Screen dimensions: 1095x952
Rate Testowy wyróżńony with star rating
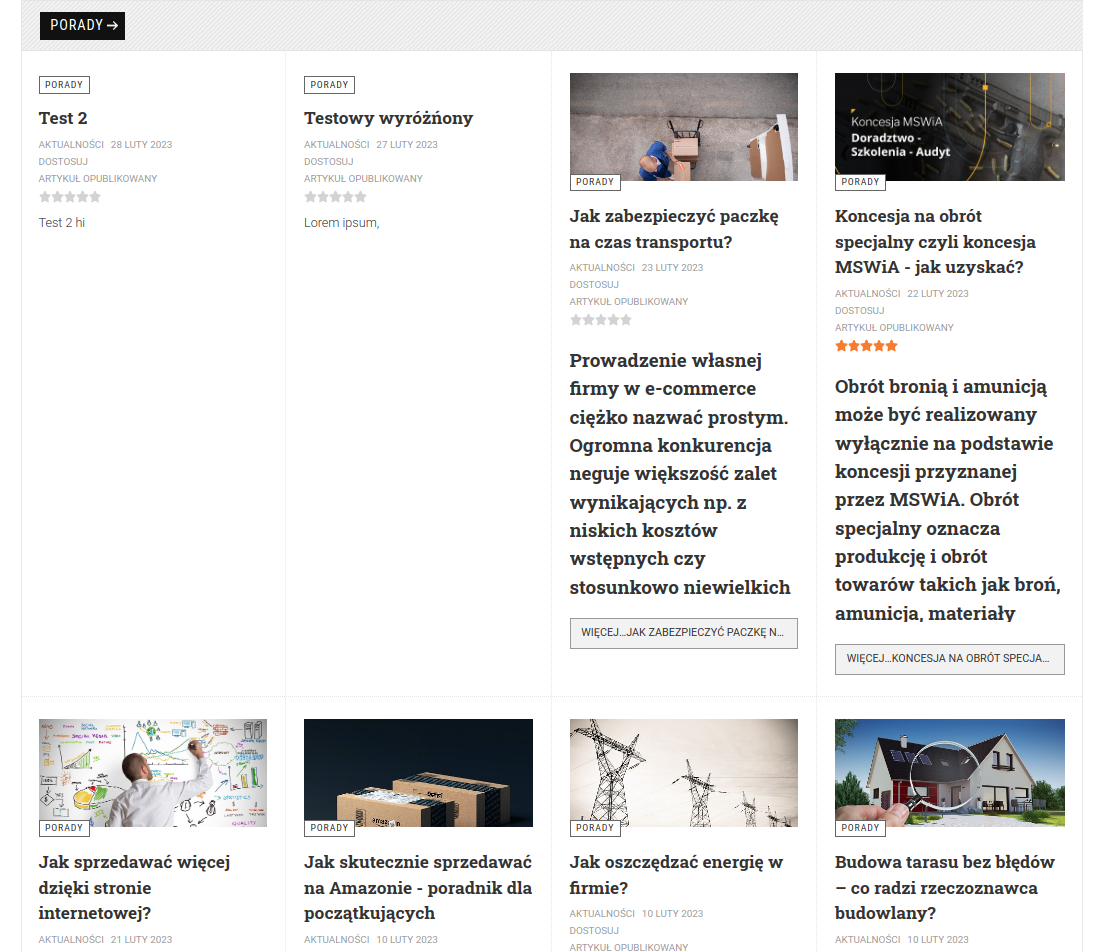coord(335,197)
